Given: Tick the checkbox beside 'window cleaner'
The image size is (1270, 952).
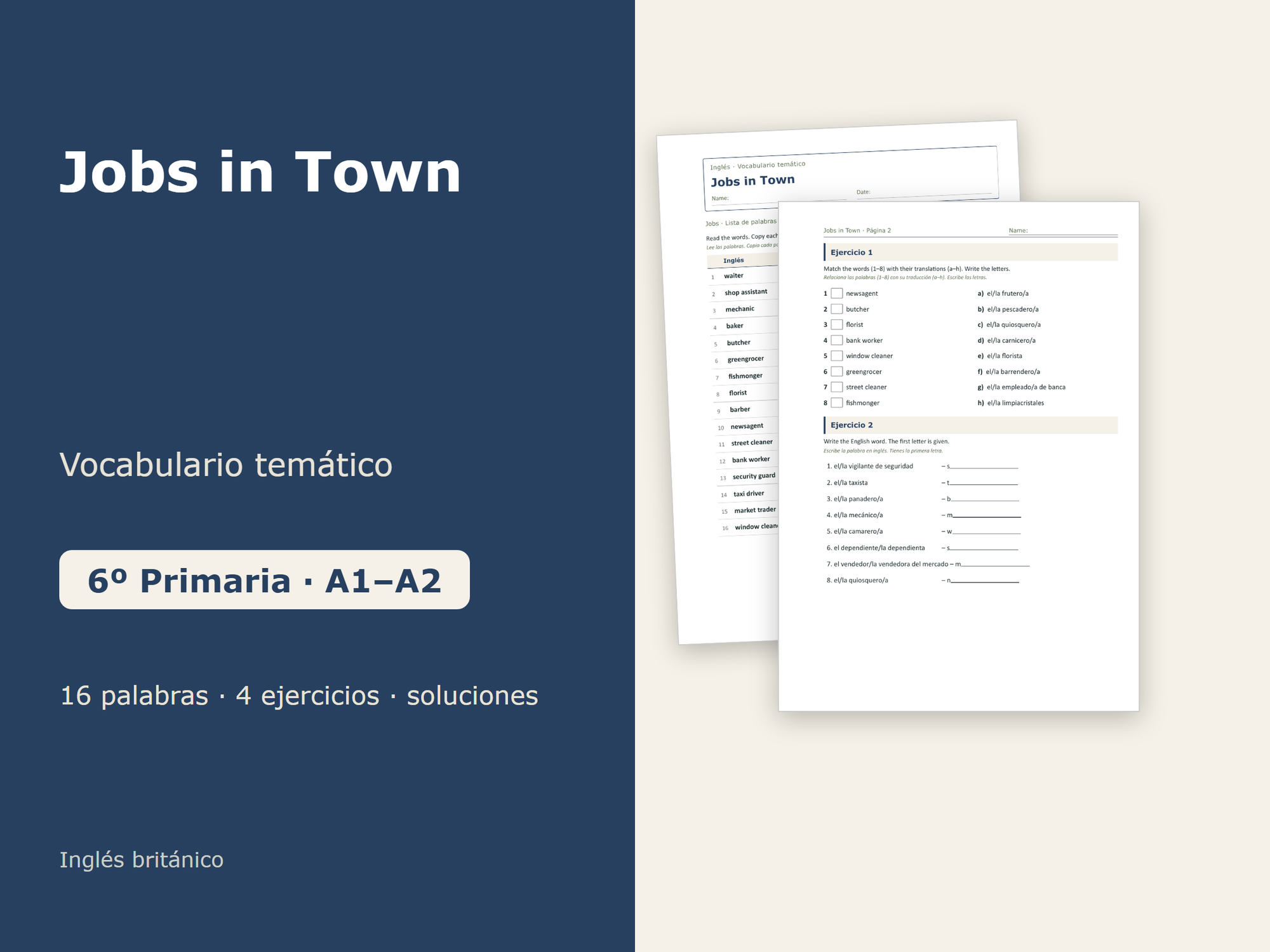Looking at the screenshot, I should [837, 356].
